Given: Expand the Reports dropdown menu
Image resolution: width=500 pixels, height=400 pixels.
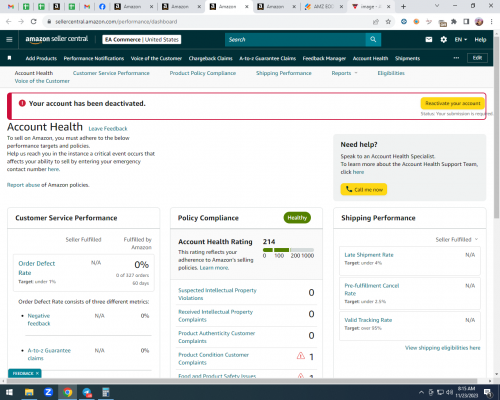Looking at the screenshot, I should (344, 73).
